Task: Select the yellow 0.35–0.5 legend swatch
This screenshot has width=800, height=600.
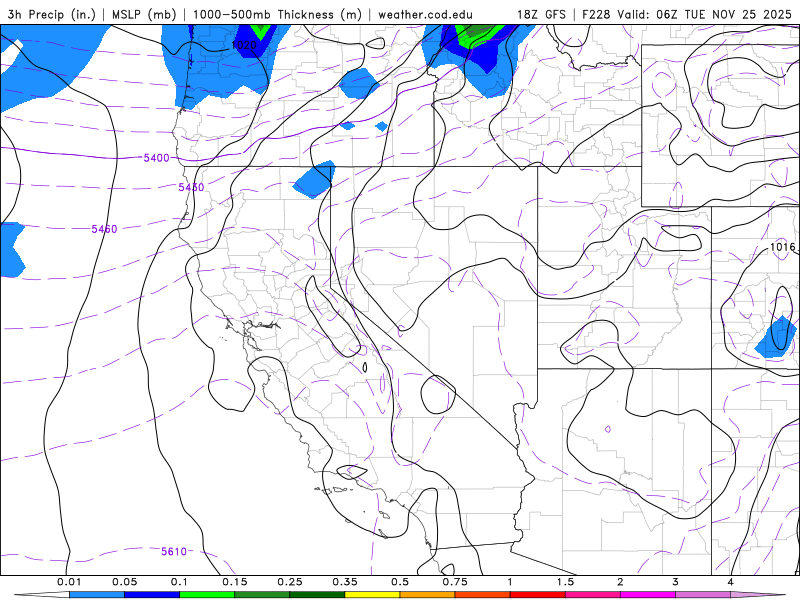Action: point(372,595)
